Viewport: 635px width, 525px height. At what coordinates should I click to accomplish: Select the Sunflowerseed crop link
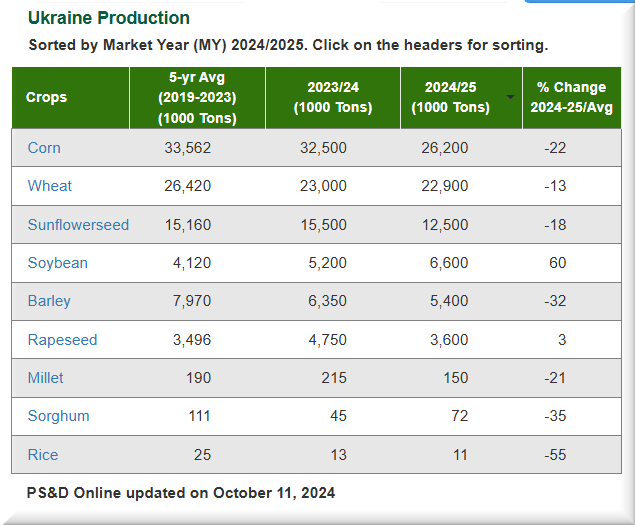78,225
